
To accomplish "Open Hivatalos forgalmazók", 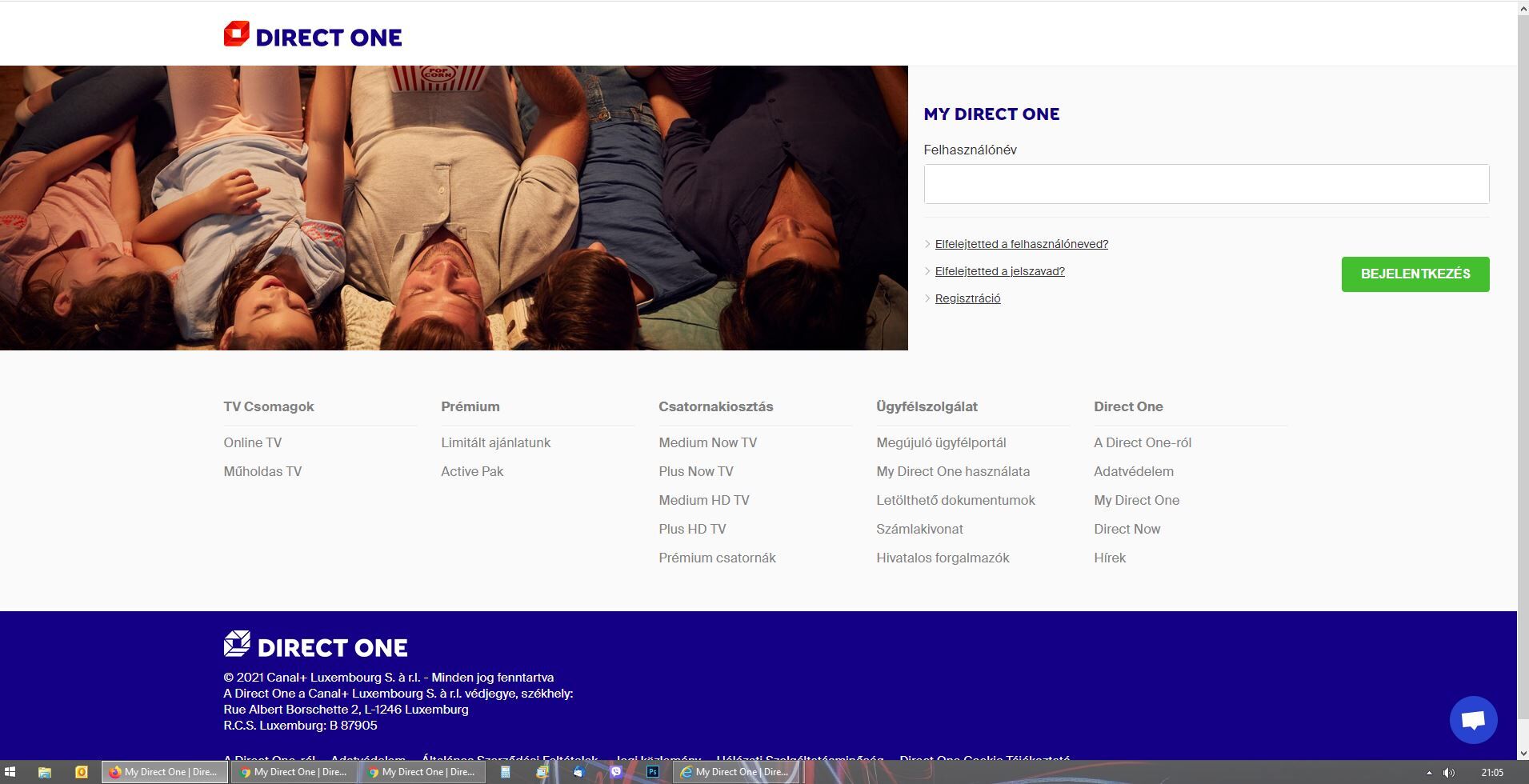I will click(x=943, y=558).
